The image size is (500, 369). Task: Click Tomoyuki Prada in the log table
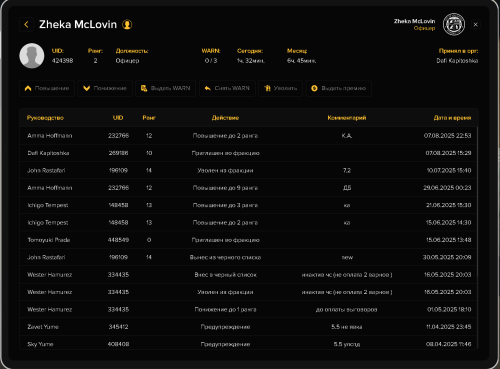coord(49,240)
